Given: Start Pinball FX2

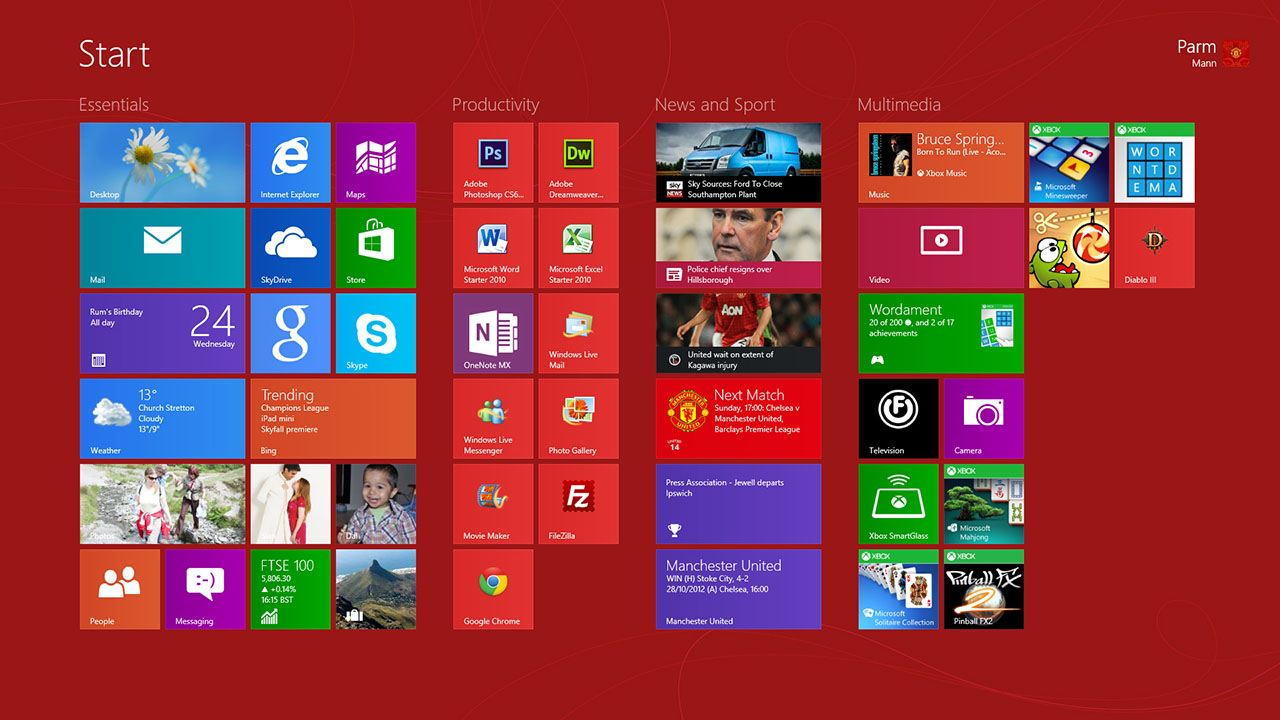Looking at the screenshot, I should 983,589.
